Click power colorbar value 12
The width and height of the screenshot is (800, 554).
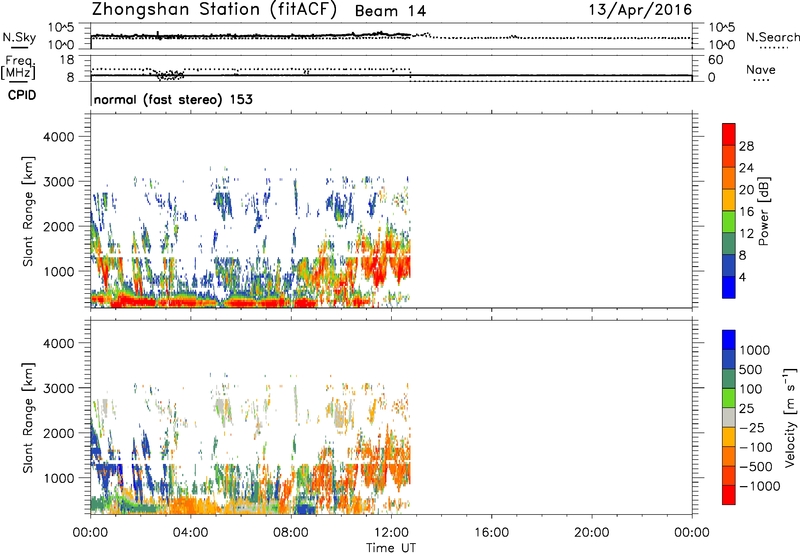pyautogui.click(x=746, y=234)
